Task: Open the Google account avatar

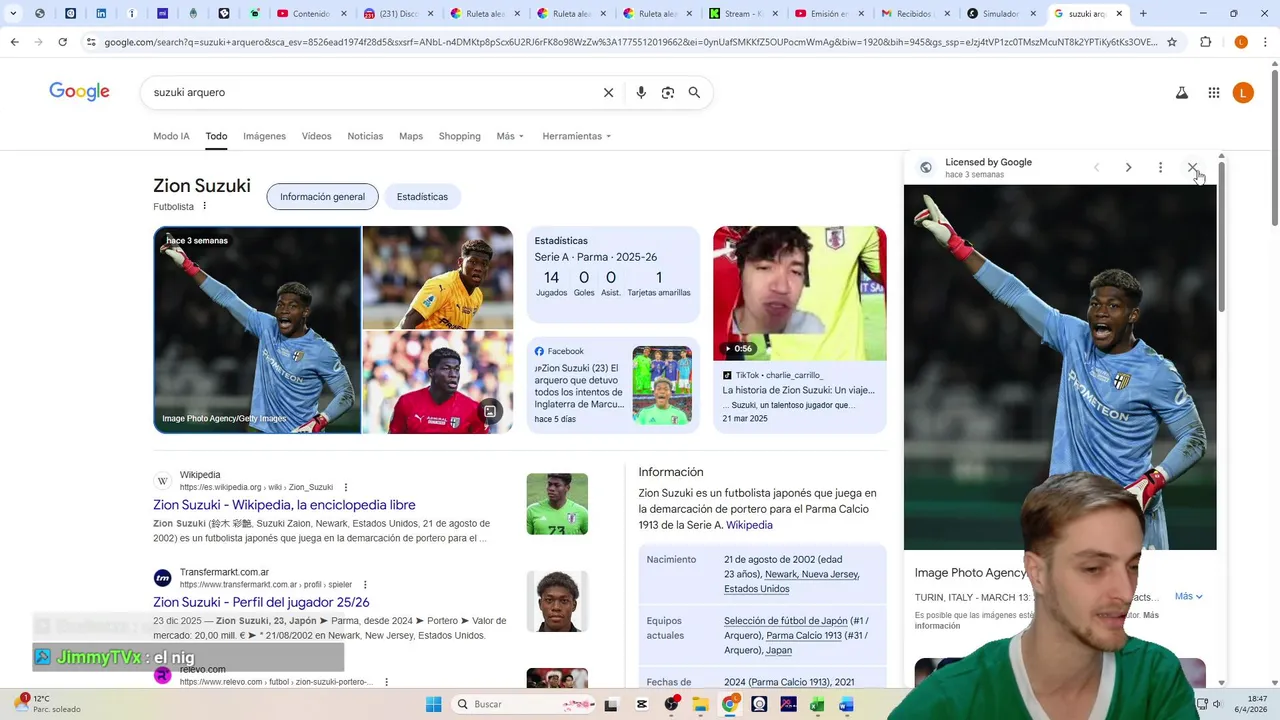Action: click(1243, 93)
